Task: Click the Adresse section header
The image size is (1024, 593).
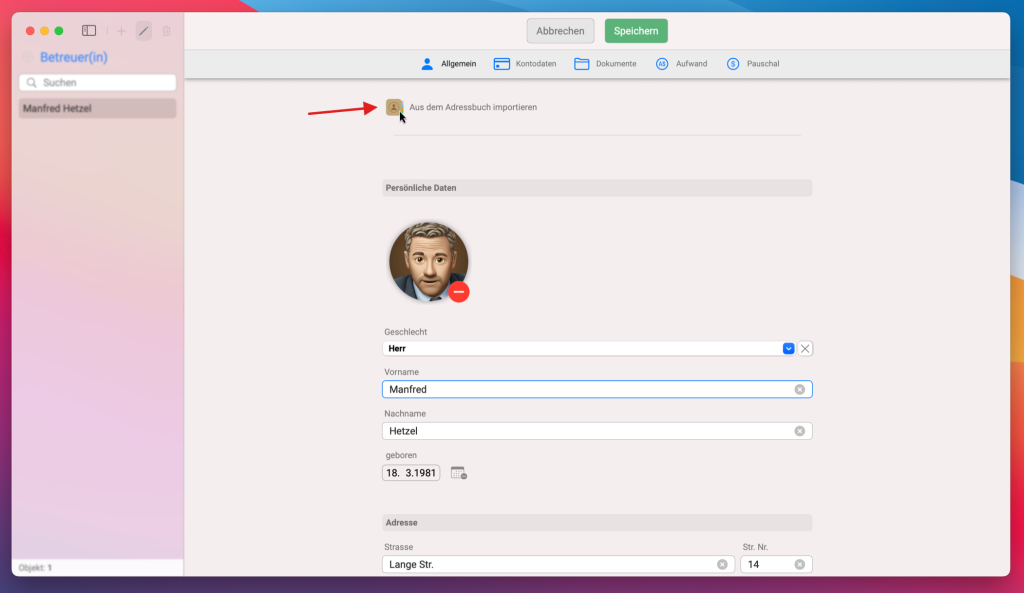Action: pyautogui.click(x=597, y=522)
